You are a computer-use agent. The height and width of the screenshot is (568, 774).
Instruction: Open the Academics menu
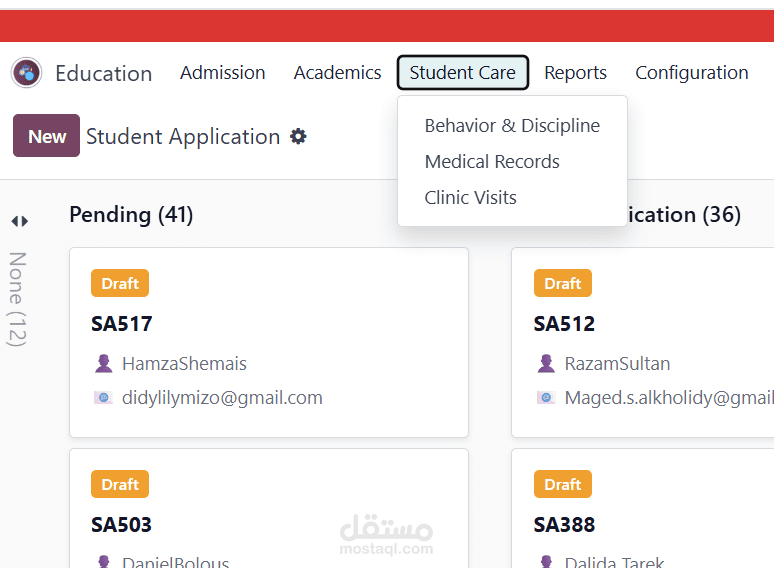point(338,73)
